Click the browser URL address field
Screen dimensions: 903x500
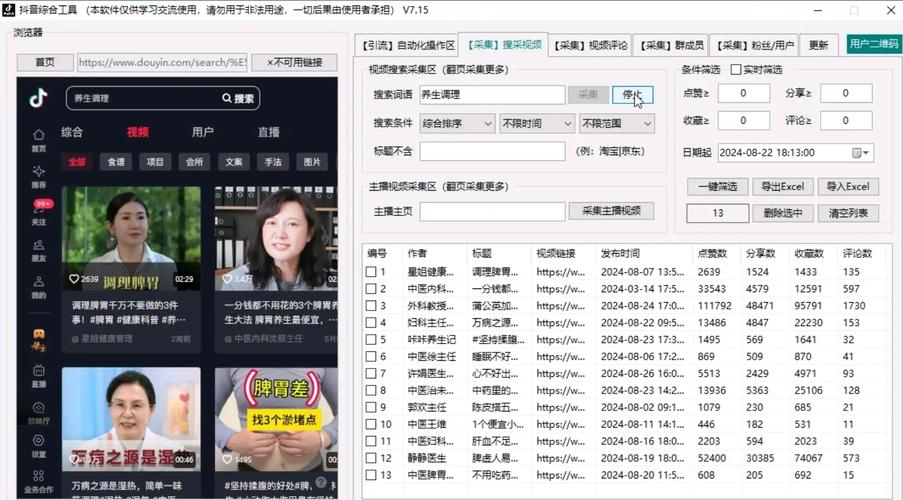(x=162, y=62)
